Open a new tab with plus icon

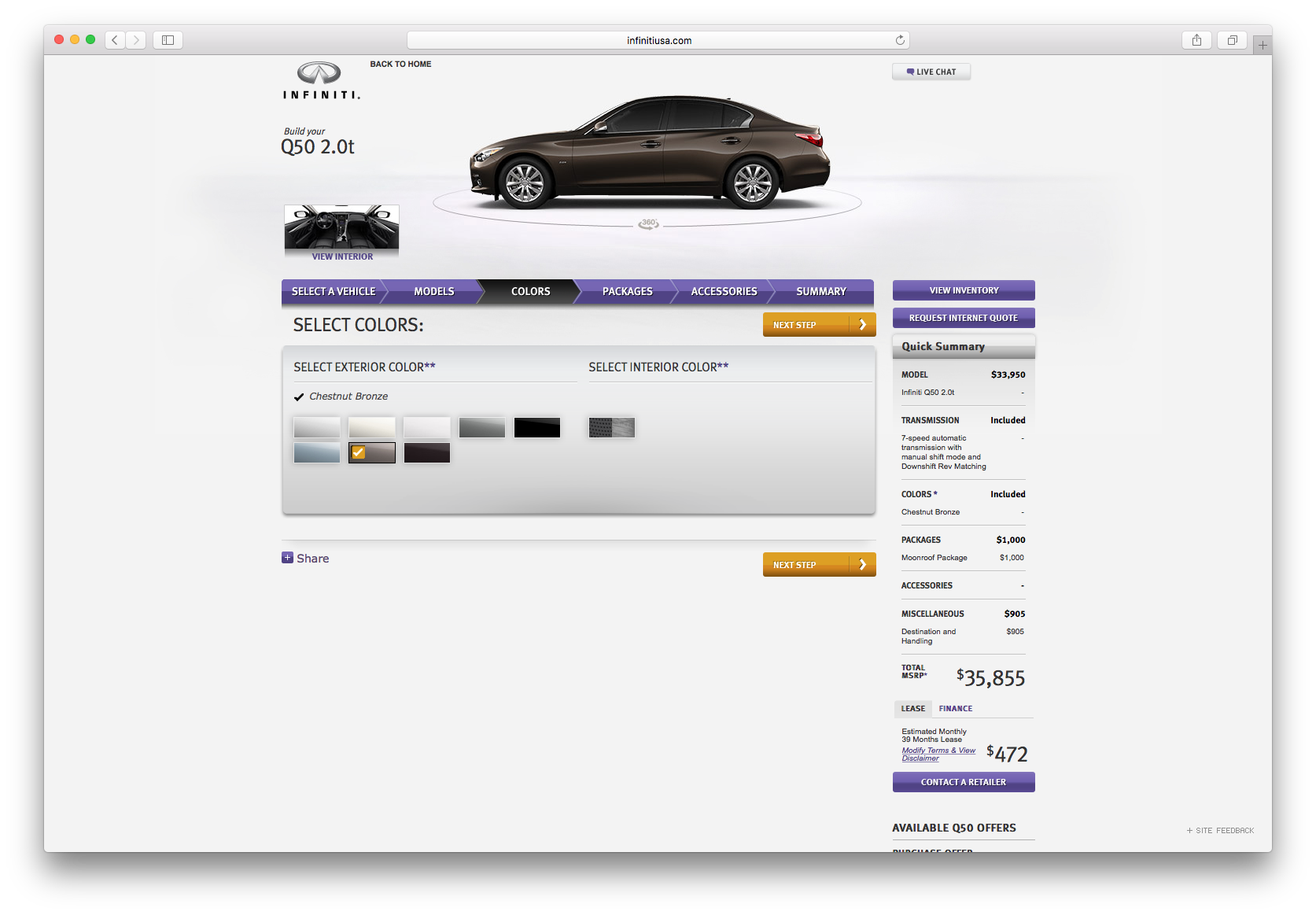1263,45
